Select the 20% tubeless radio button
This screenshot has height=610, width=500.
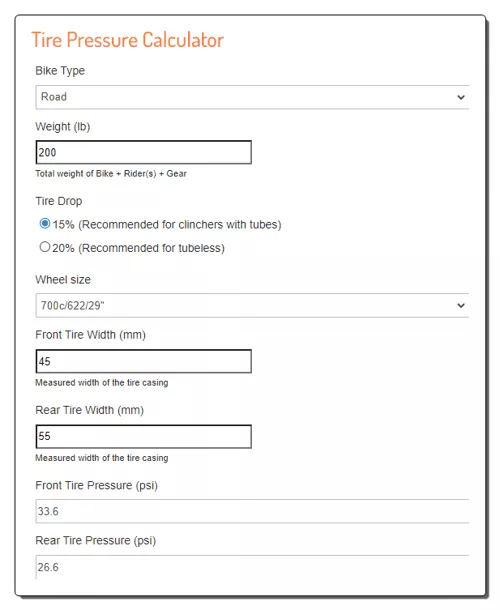point(45,247)
